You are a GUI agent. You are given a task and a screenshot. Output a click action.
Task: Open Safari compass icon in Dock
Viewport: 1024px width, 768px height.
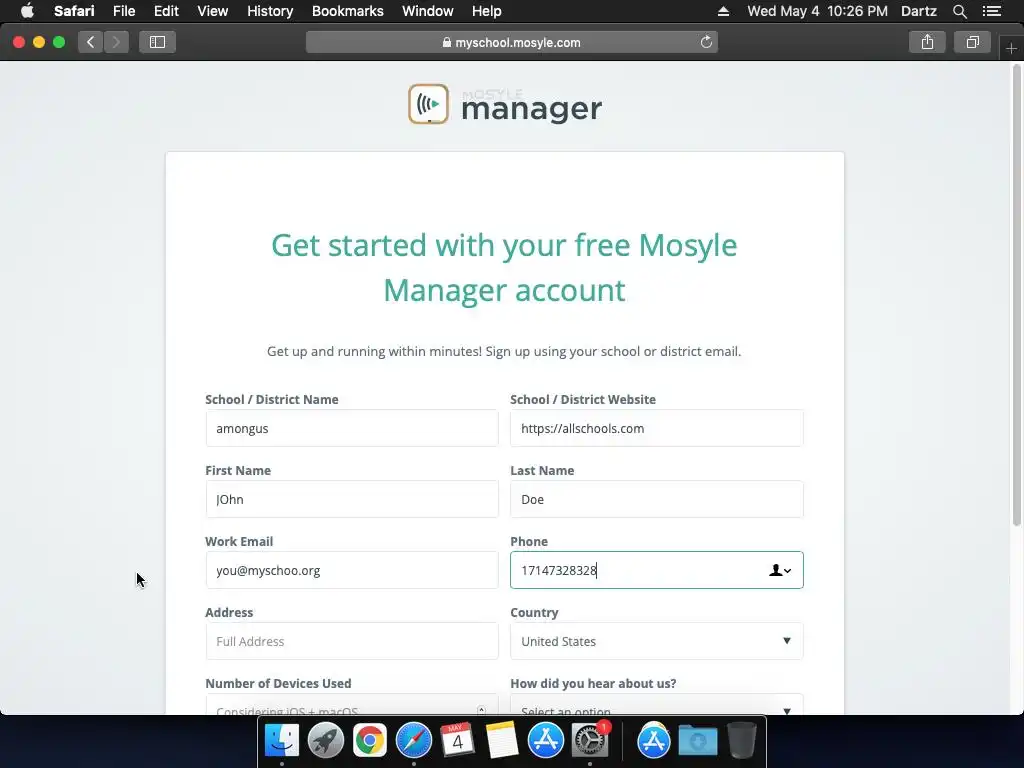click(x=413, y=740)
